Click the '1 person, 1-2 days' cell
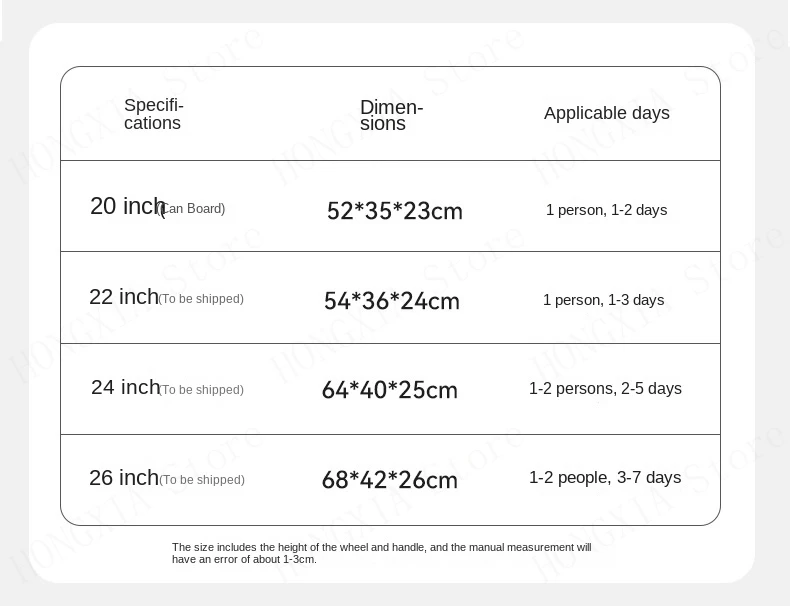The width and height of the screenshot is (790, 606). click(606, 210)
